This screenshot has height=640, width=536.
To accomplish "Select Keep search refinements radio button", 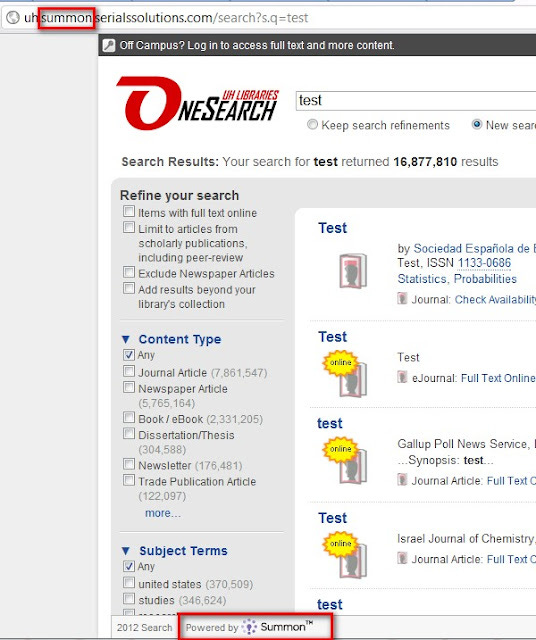I will click(x=312, y=124).
